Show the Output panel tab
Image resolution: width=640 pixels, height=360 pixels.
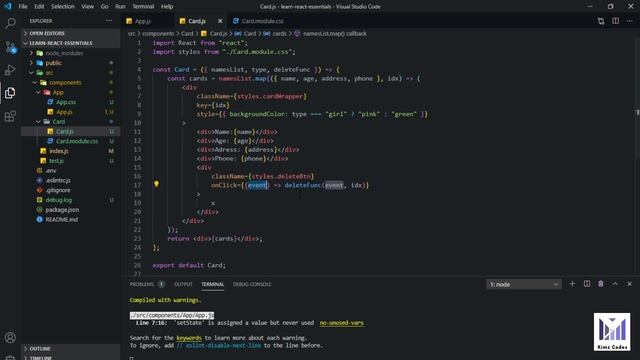pyautogui.click(x=183, y=284)
